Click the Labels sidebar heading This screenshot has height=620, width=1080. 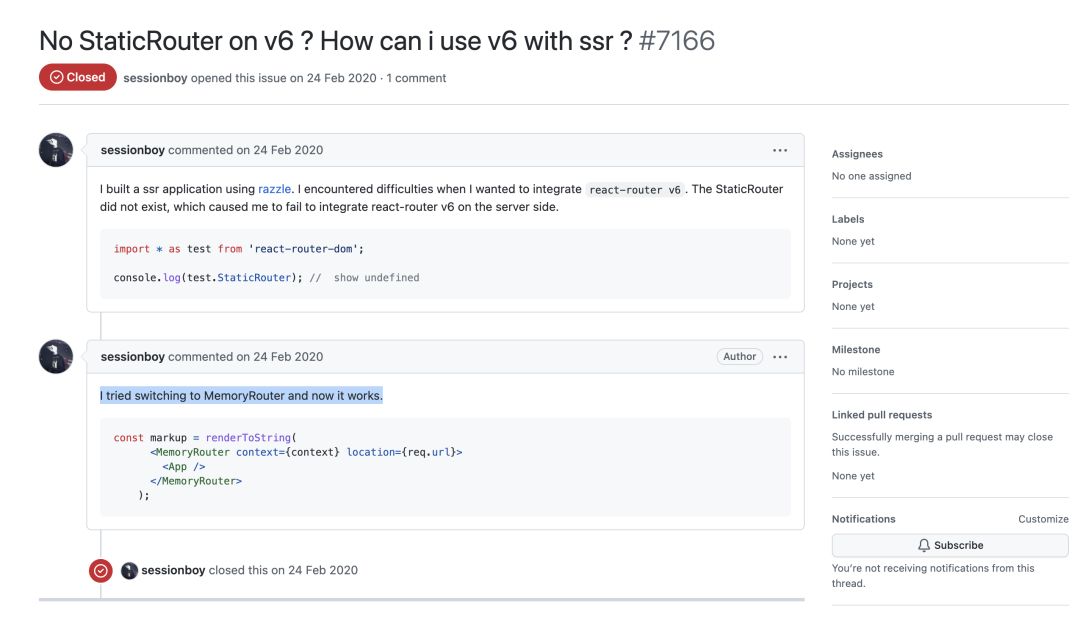click(848, 219)
